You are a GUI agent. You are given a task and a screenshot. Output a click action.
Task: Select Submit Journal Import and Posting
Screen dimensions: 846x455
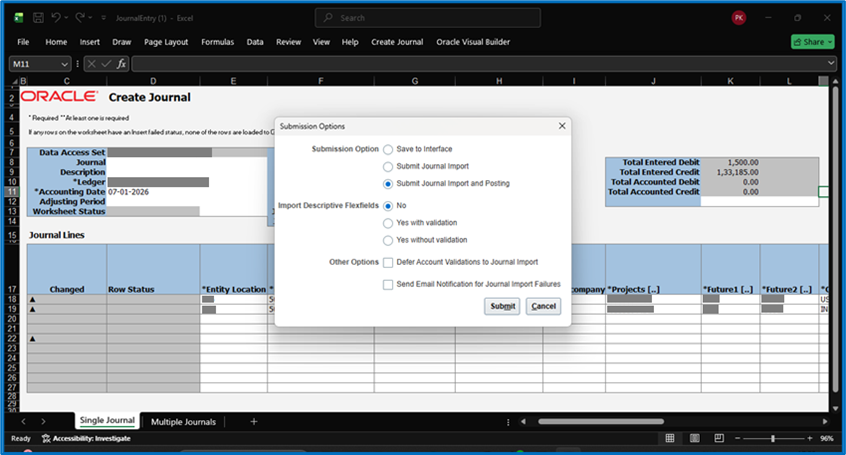388,184
